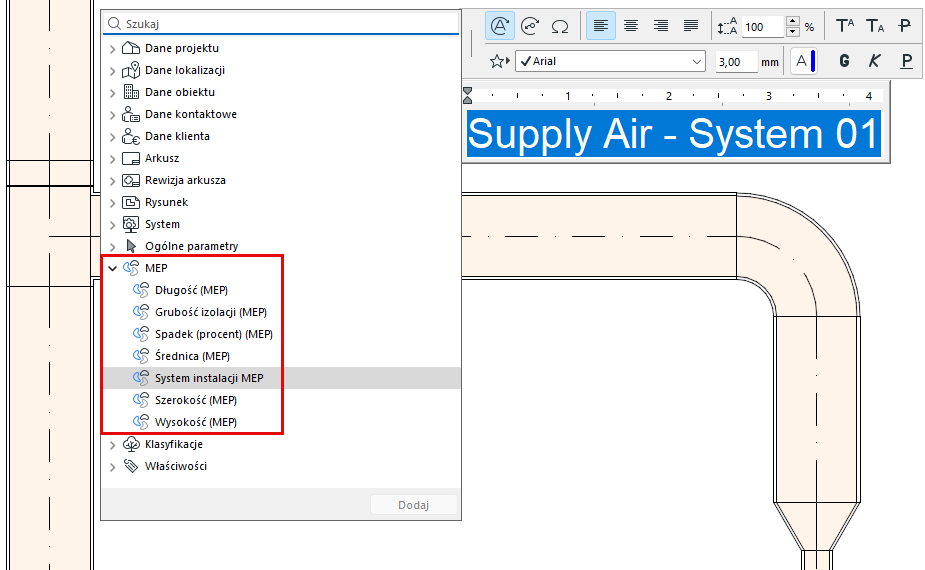This screenshot has width=925, height=570.
Task: Select the Dane obiektu building icon
Action: [x=131, y=92]
